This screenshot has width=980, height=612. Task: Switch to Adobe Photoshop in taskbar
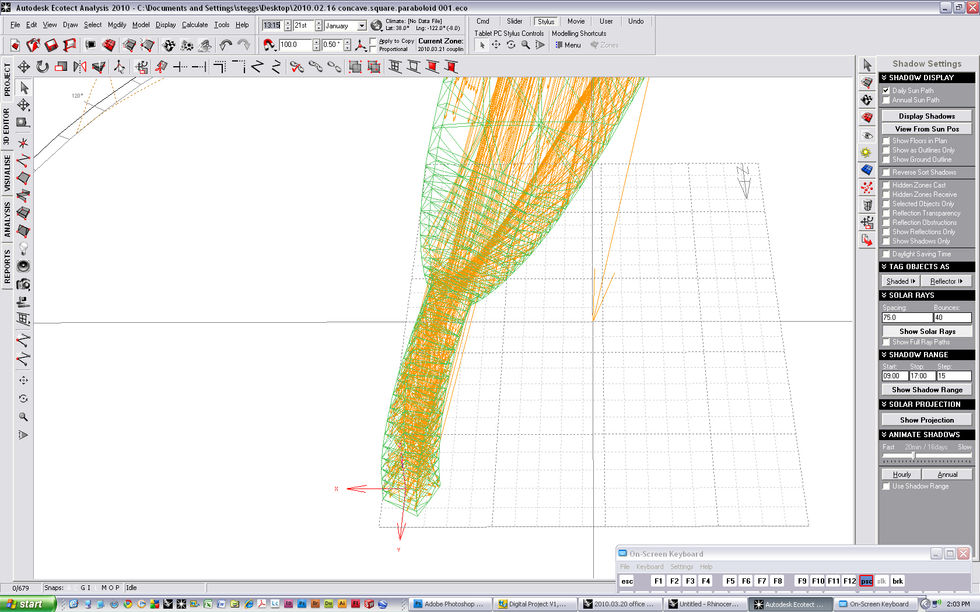click(450, 604)
